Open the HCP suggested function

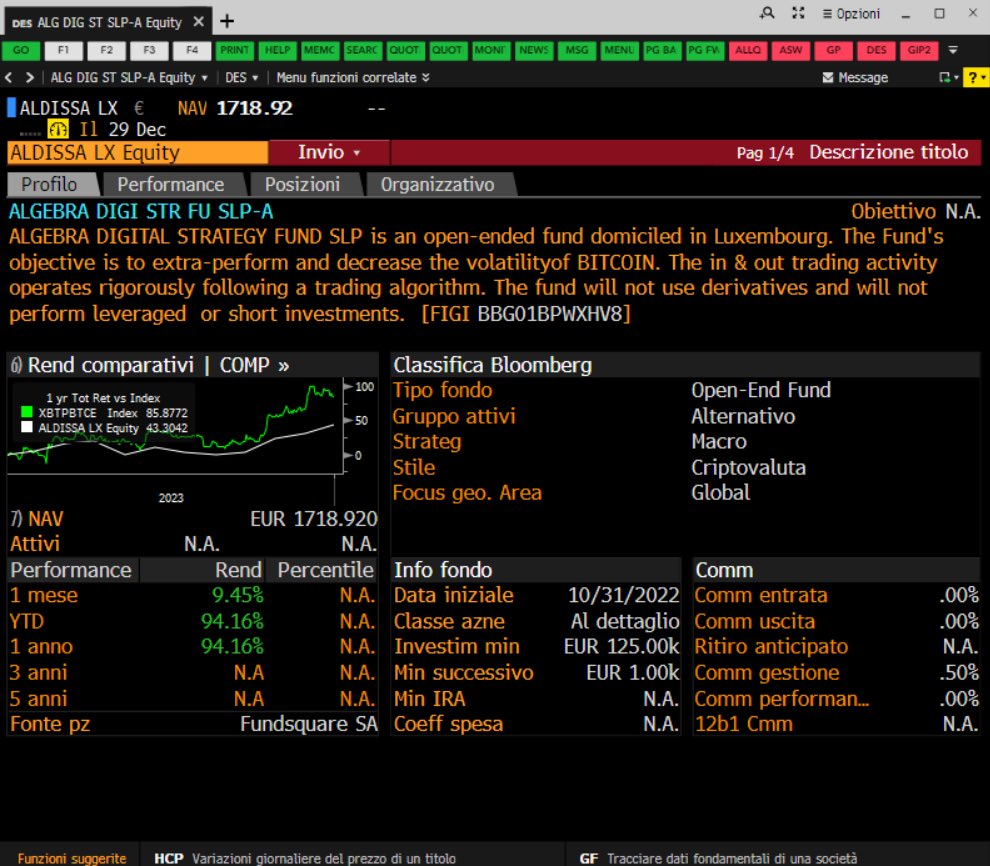click(x=305, y=858)
